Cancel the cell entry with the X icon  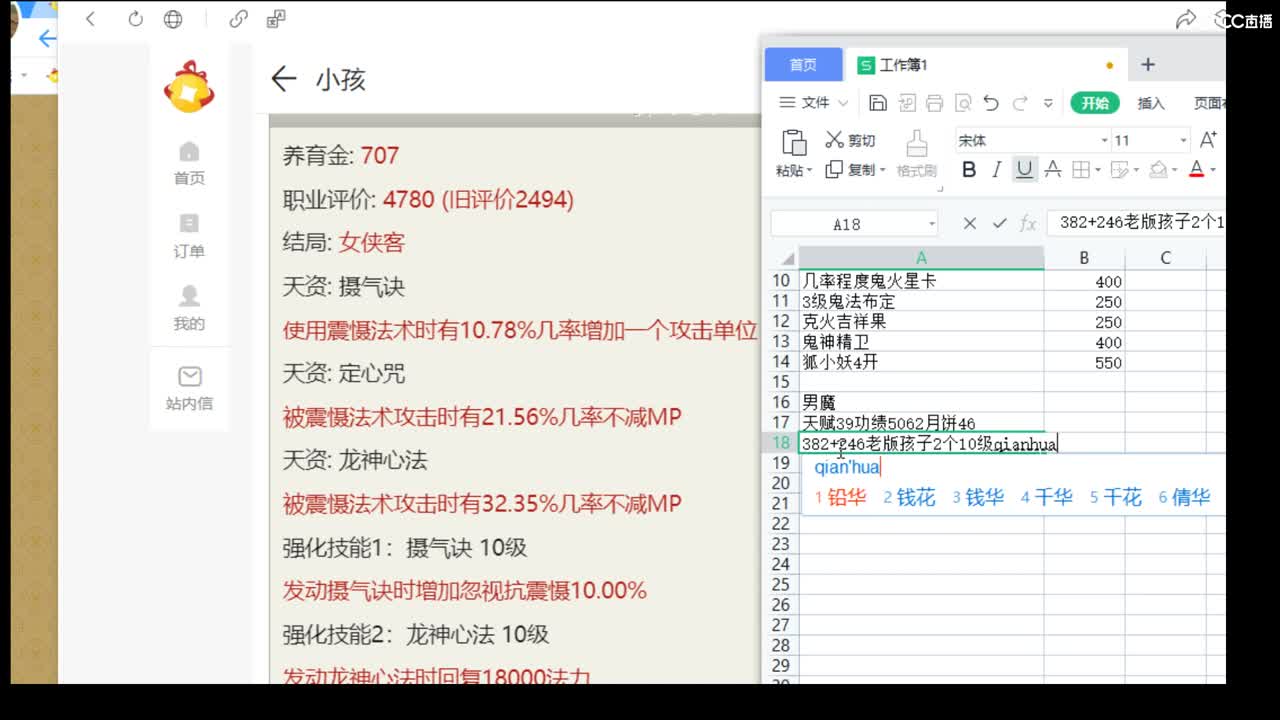pos(969,223)
